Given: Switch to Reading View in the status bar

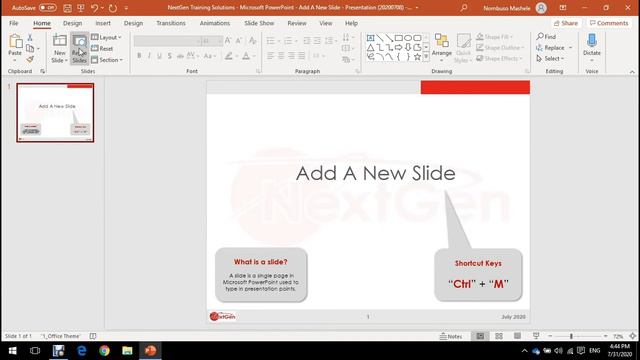Looking at the screenshot, I should tap(517, 336).
